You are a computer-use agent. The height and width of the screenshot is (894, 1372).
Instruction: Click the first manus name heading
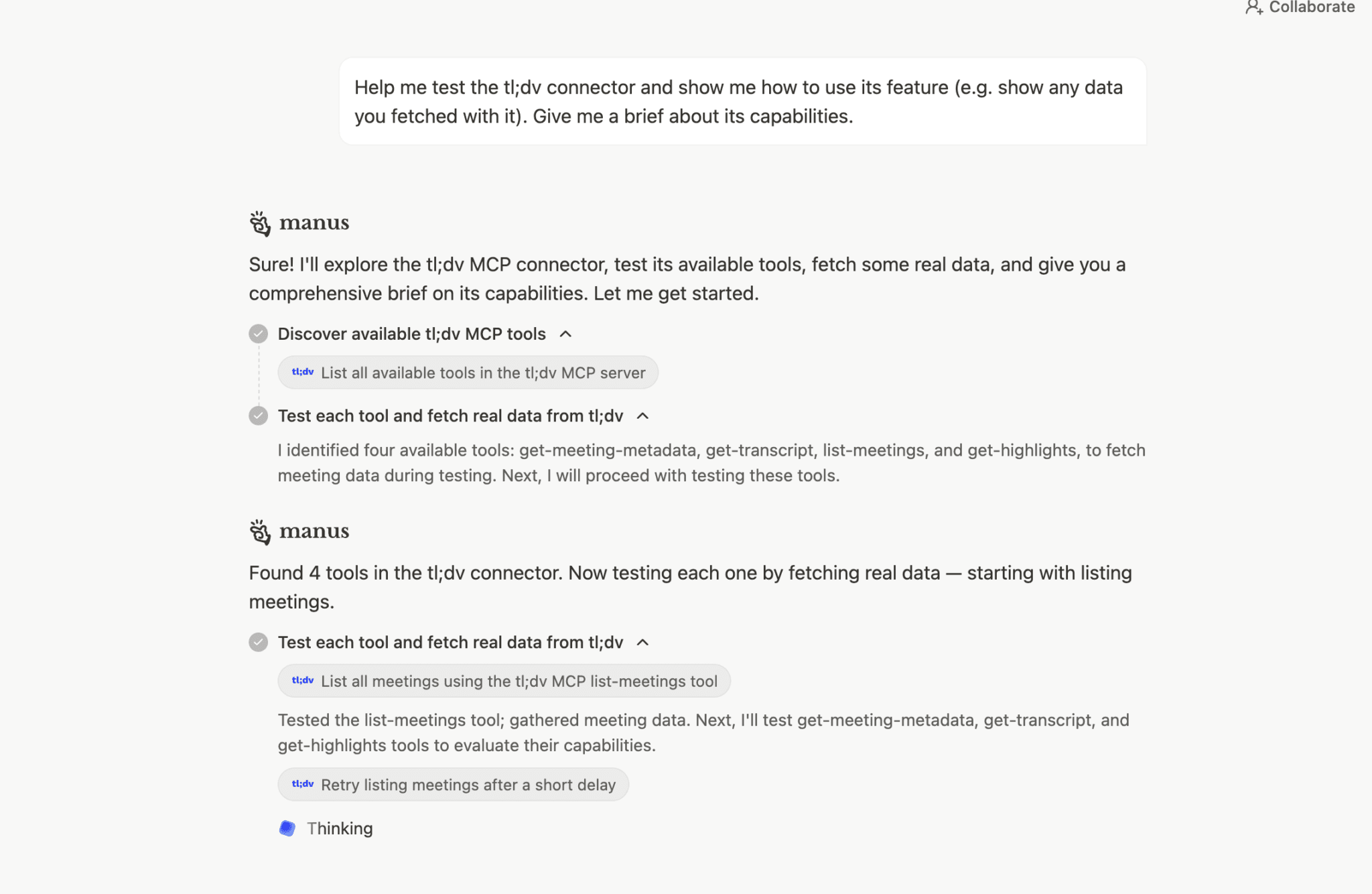point(314,222)
